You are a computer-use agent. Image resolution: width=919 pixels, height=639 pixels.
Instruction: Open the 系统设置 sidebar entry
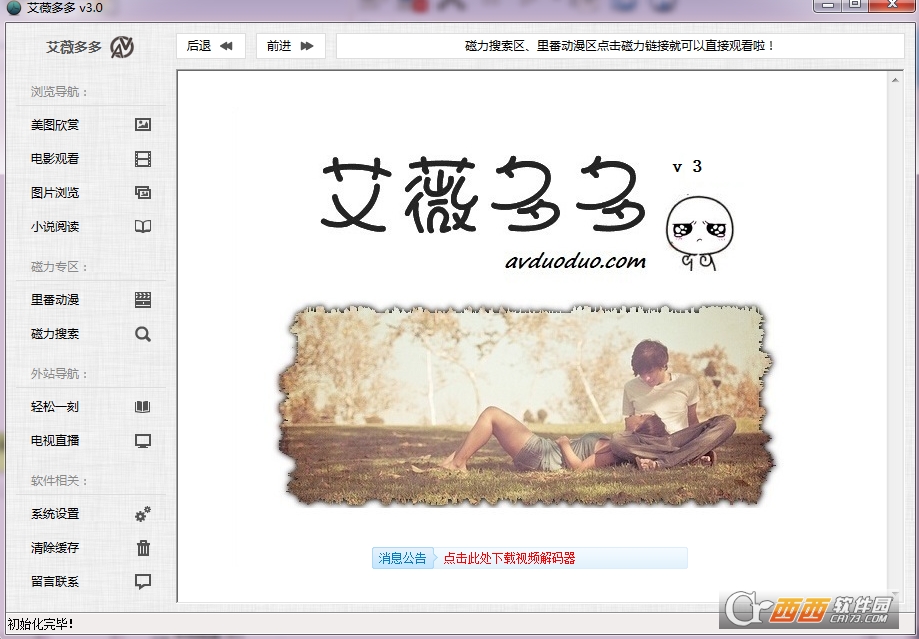coord(55,514)
